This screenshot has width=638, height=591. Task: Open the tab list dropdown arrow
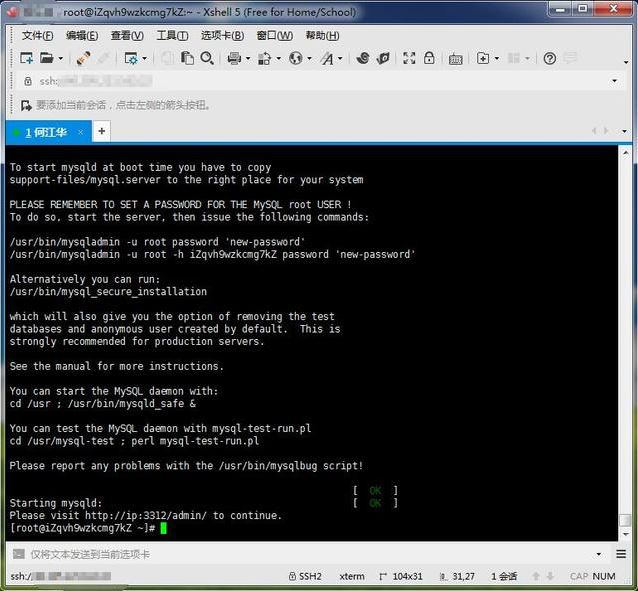[x=624, y=131]
